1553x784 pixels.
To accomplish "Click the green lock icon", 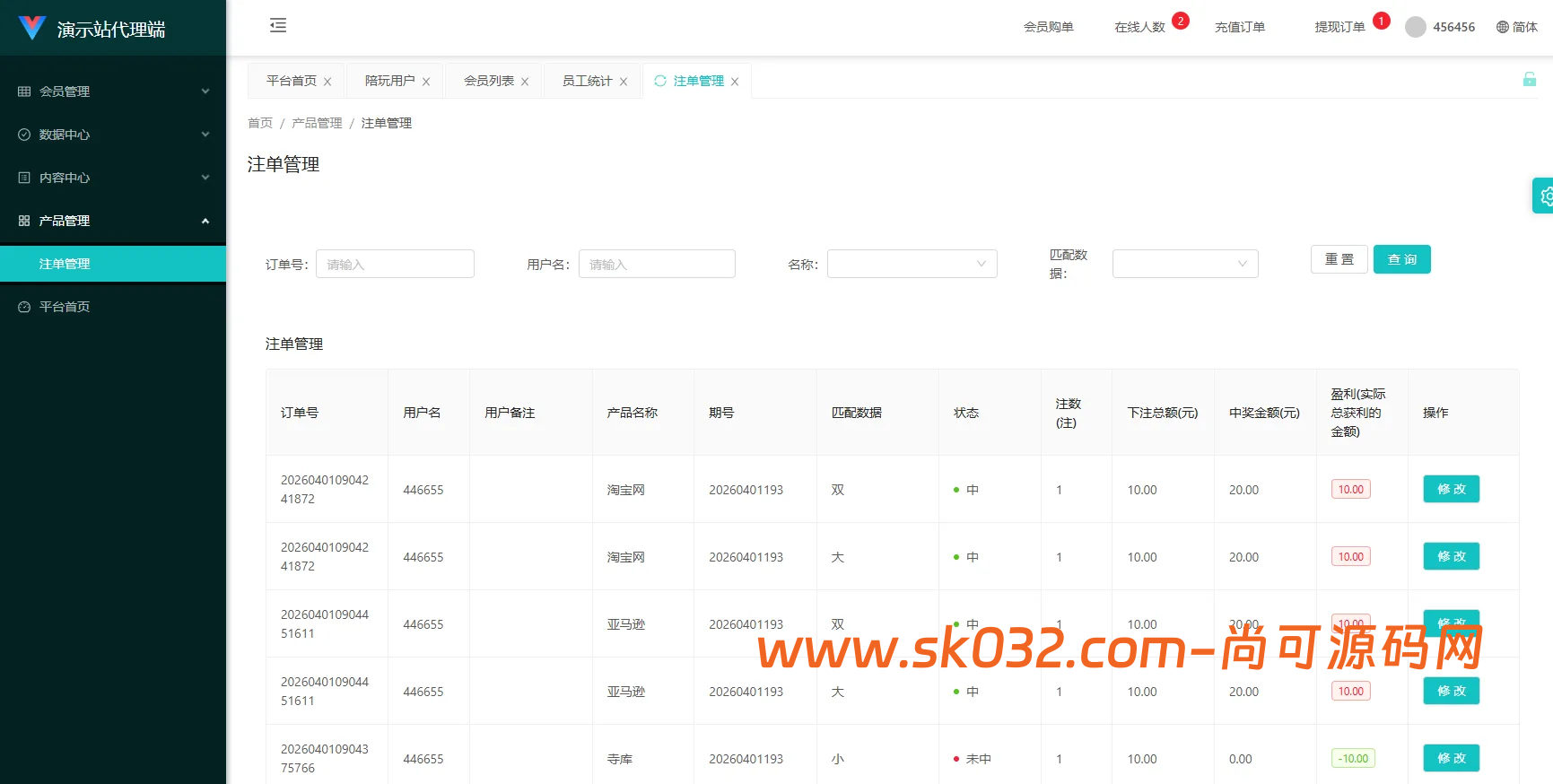I will (1530, 79).
